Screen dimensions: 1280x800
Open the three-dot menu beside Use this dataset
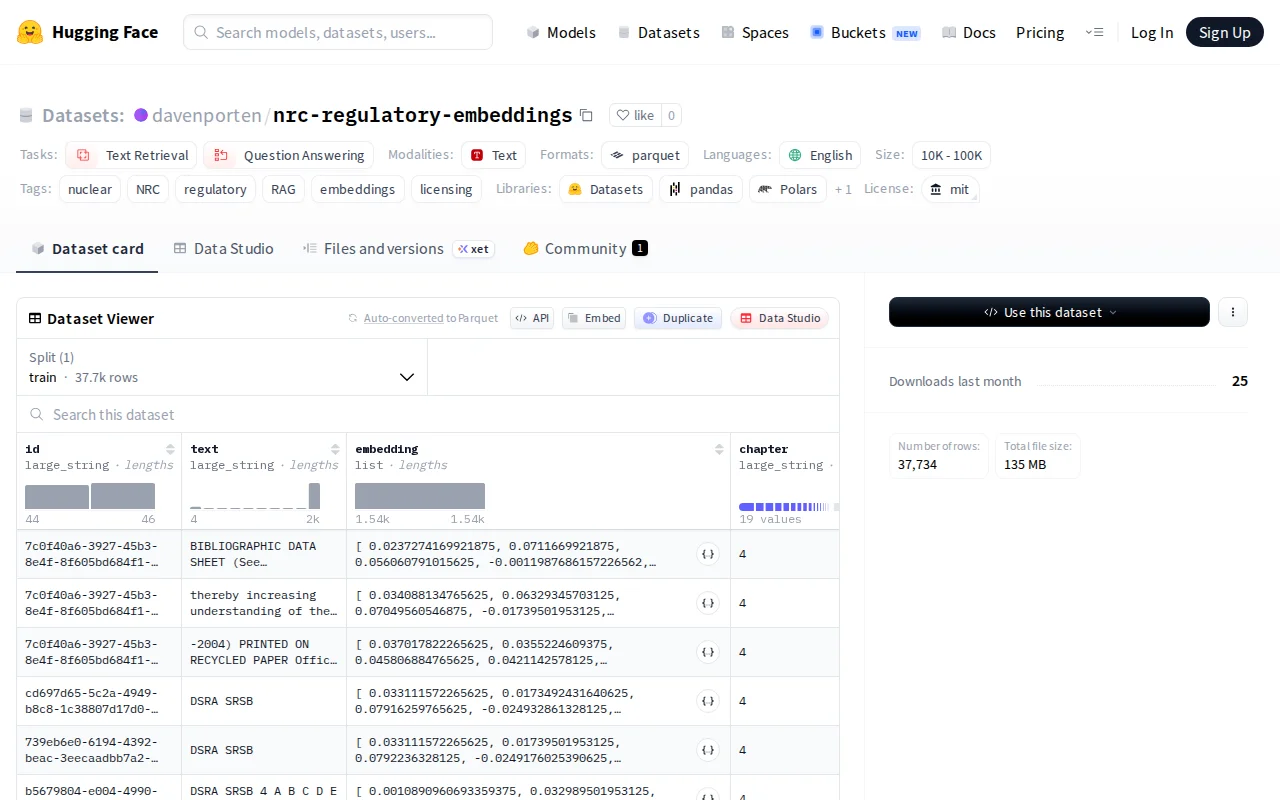(x=1232, y=312)
